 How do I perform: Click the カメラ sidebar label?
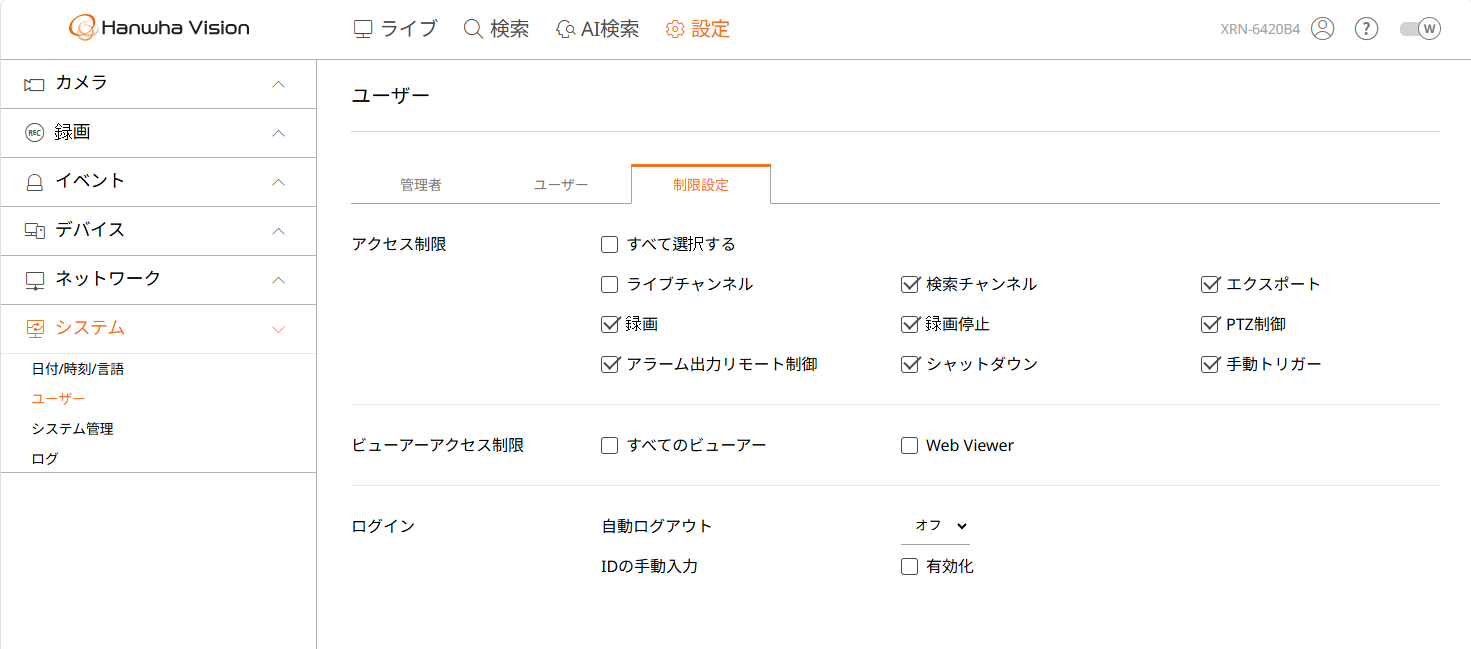[x=81, y=83]
